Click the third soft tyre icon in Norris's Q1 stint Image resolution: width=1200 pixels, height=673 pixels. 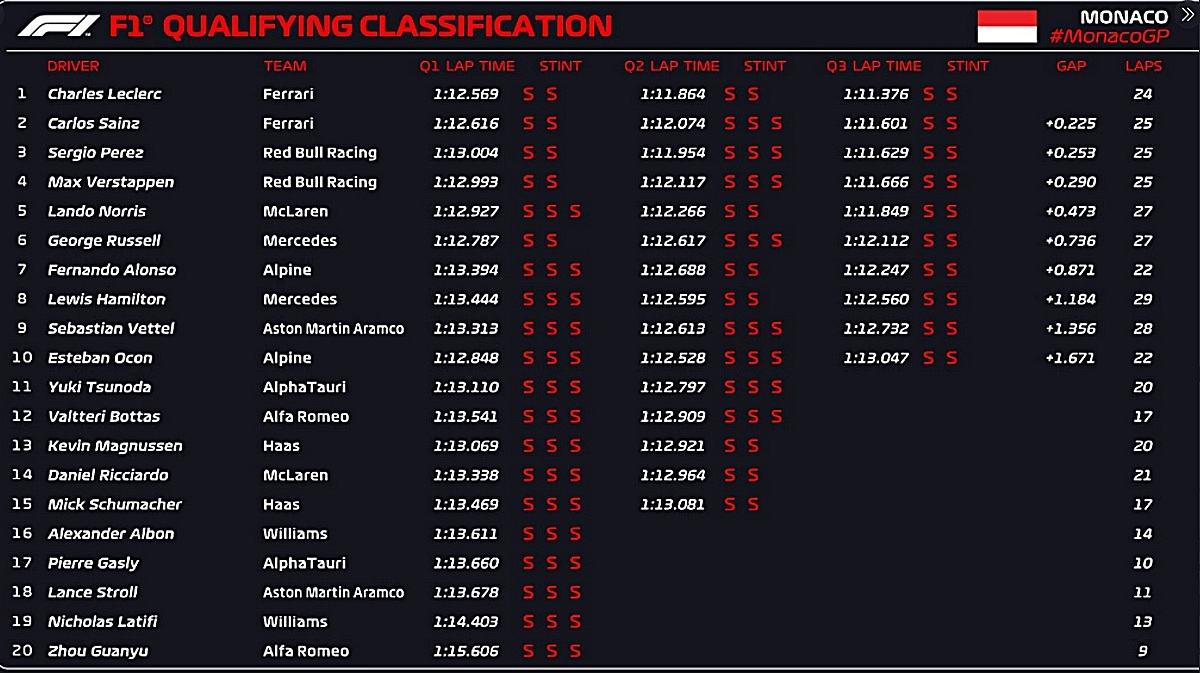[575, 211]
